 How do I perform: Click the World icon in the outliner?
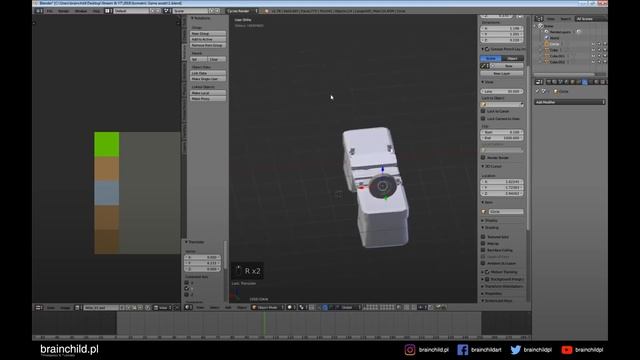tap(547, 38)
